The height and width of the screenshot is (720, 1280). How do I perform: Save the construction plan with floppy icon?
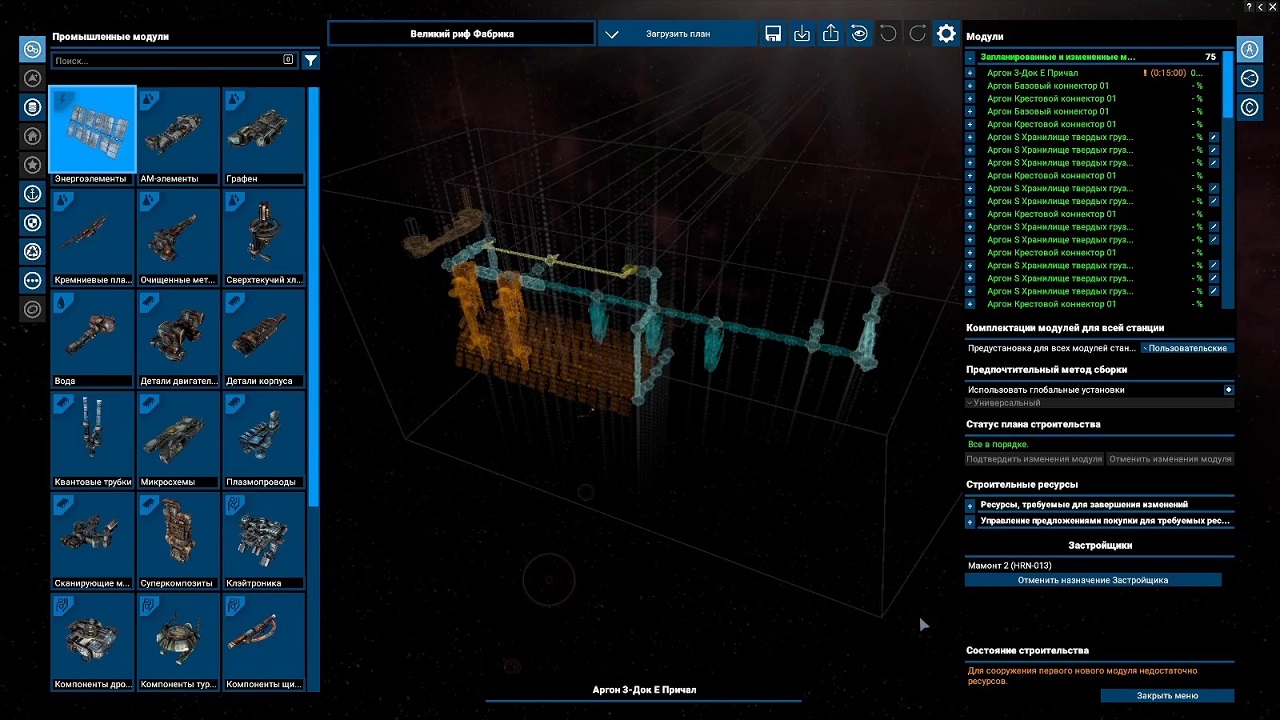(773, 34)
